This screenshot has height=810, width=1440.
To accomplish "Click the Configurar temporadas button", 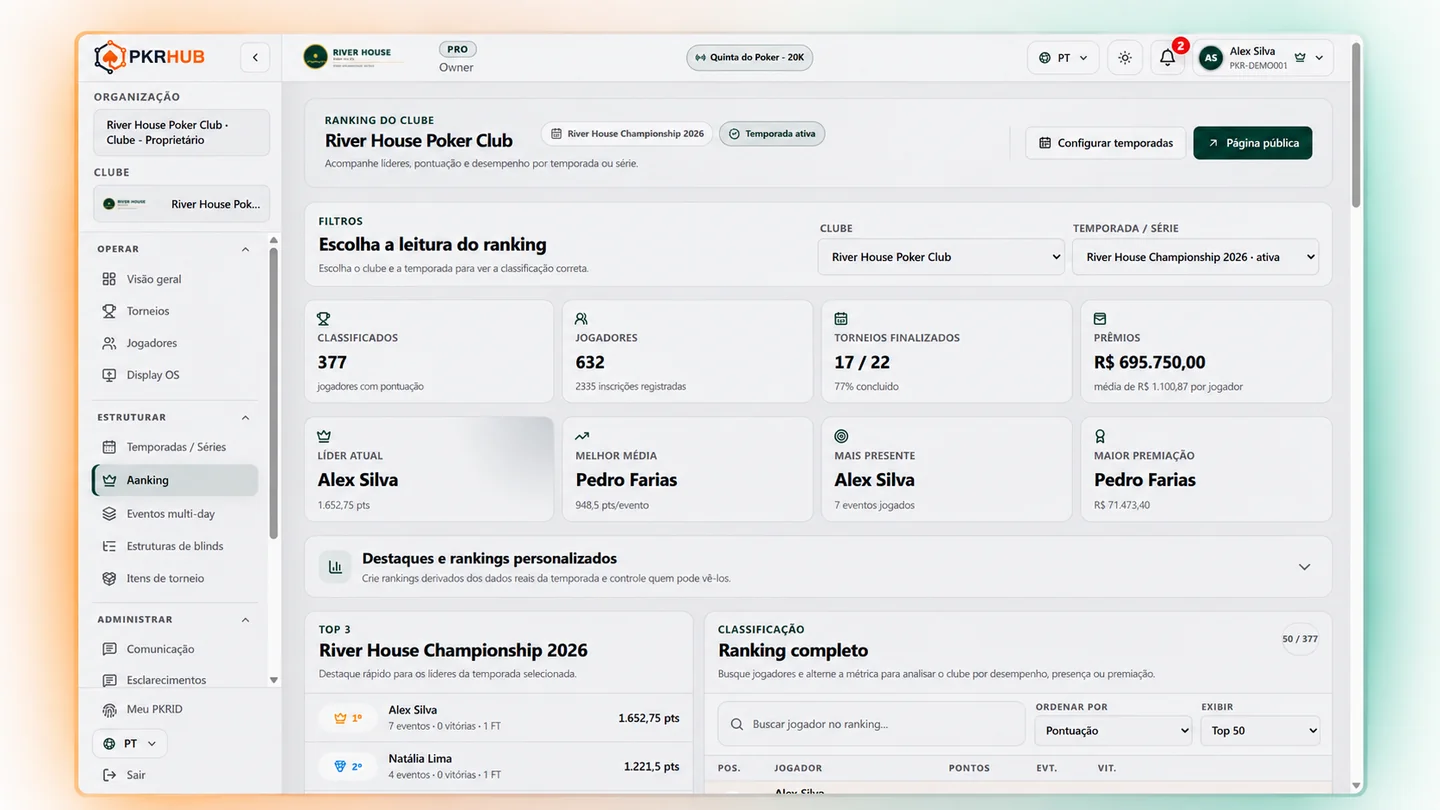I will tap(1106, 143).
